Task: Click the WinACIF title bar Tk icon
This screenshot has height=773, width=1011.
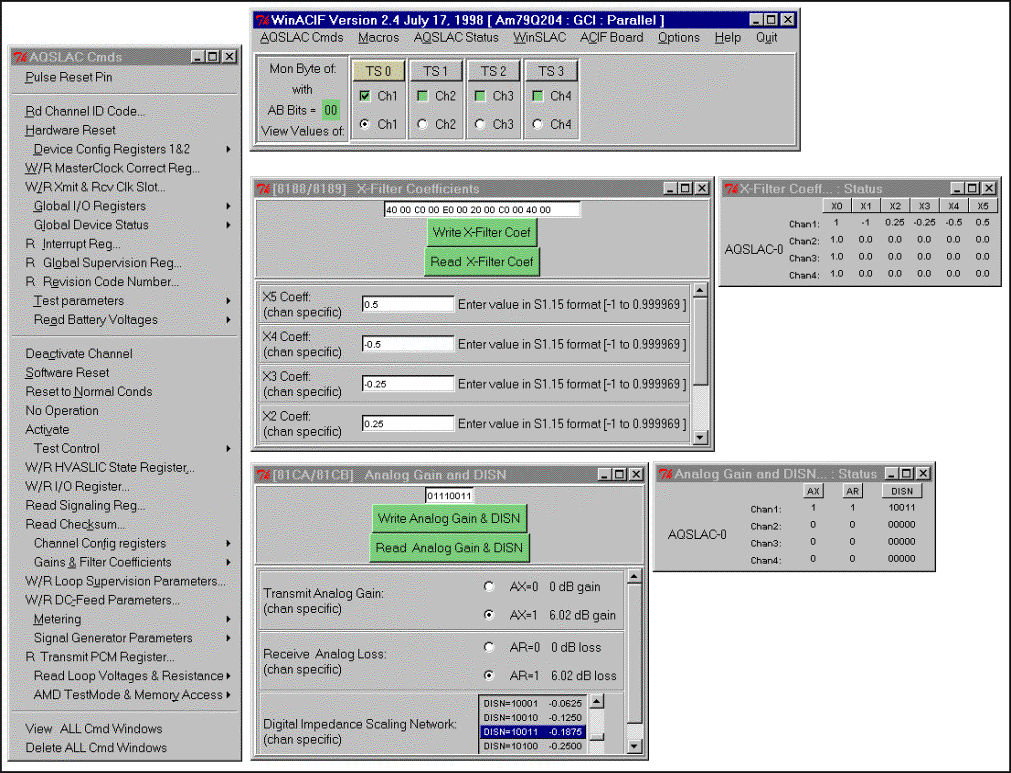Action: coord(261,20)
